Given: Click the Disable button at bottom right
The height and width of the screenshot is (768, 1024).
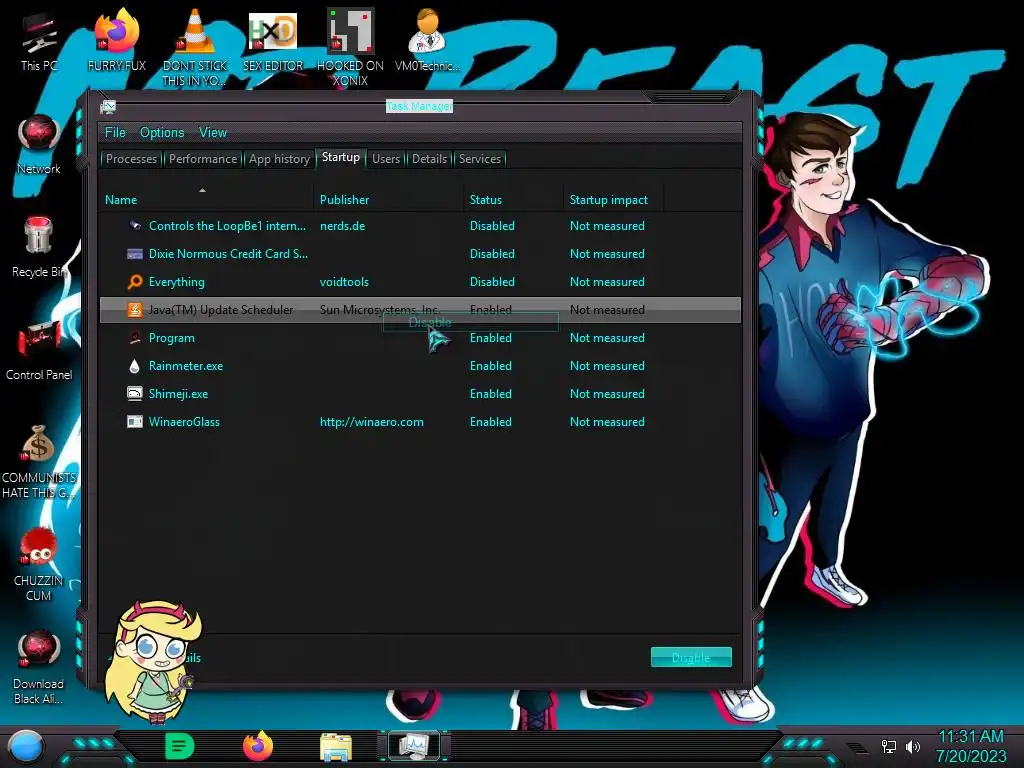Looking at the screenshot, I should (x=691, y=658).
